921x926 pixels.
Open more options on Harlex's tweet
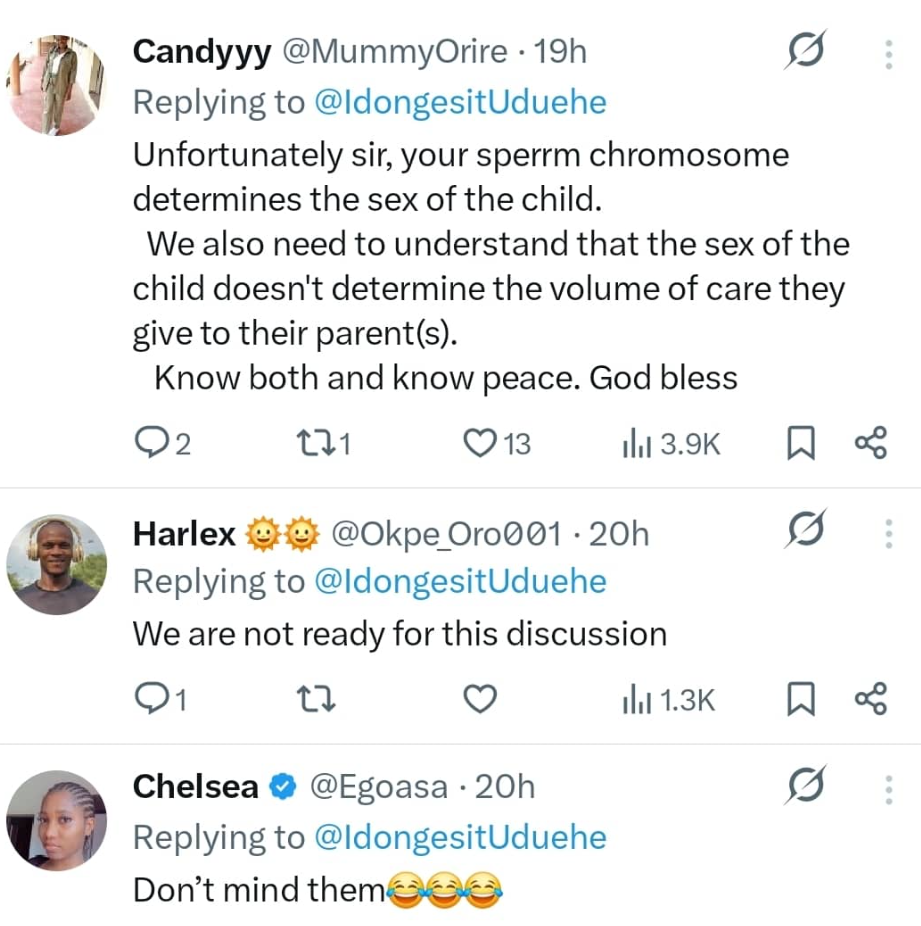[887, 534]
